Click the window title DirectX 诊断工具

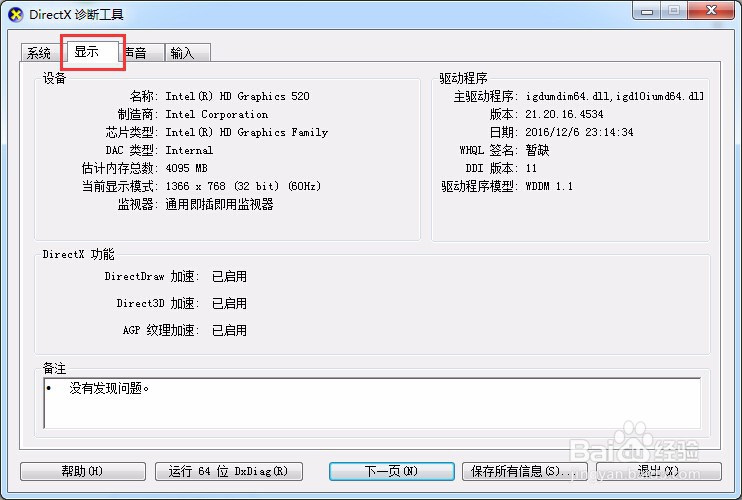click(76, 15)
